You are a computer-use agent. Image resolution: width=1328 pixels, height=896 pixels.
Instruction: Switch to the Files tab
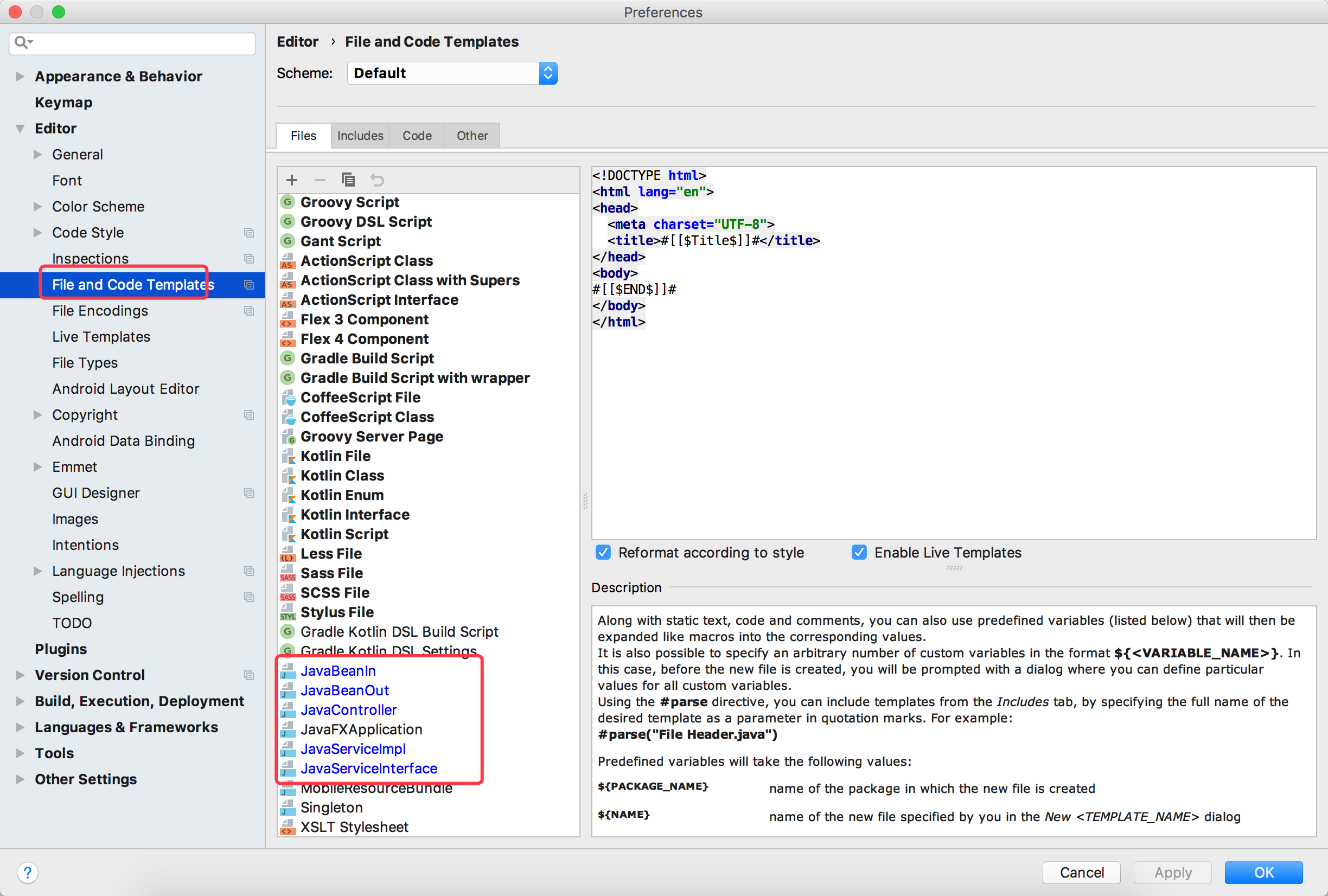(x=303, y=136)
